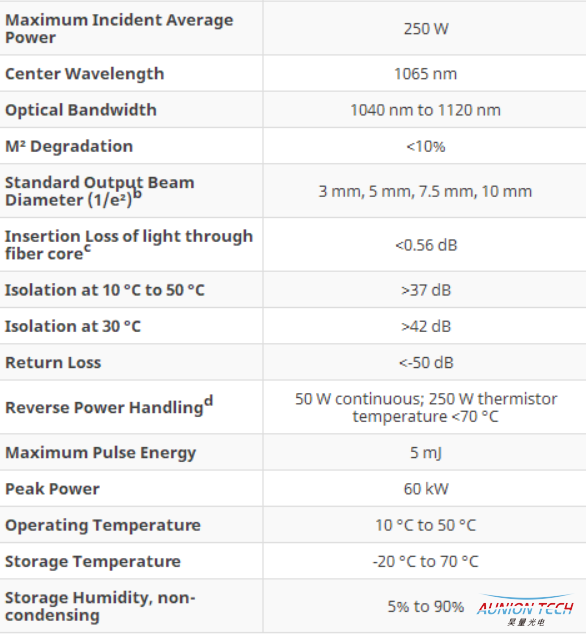Click the 5 mJ pulse energy value

tap(425, 453)
